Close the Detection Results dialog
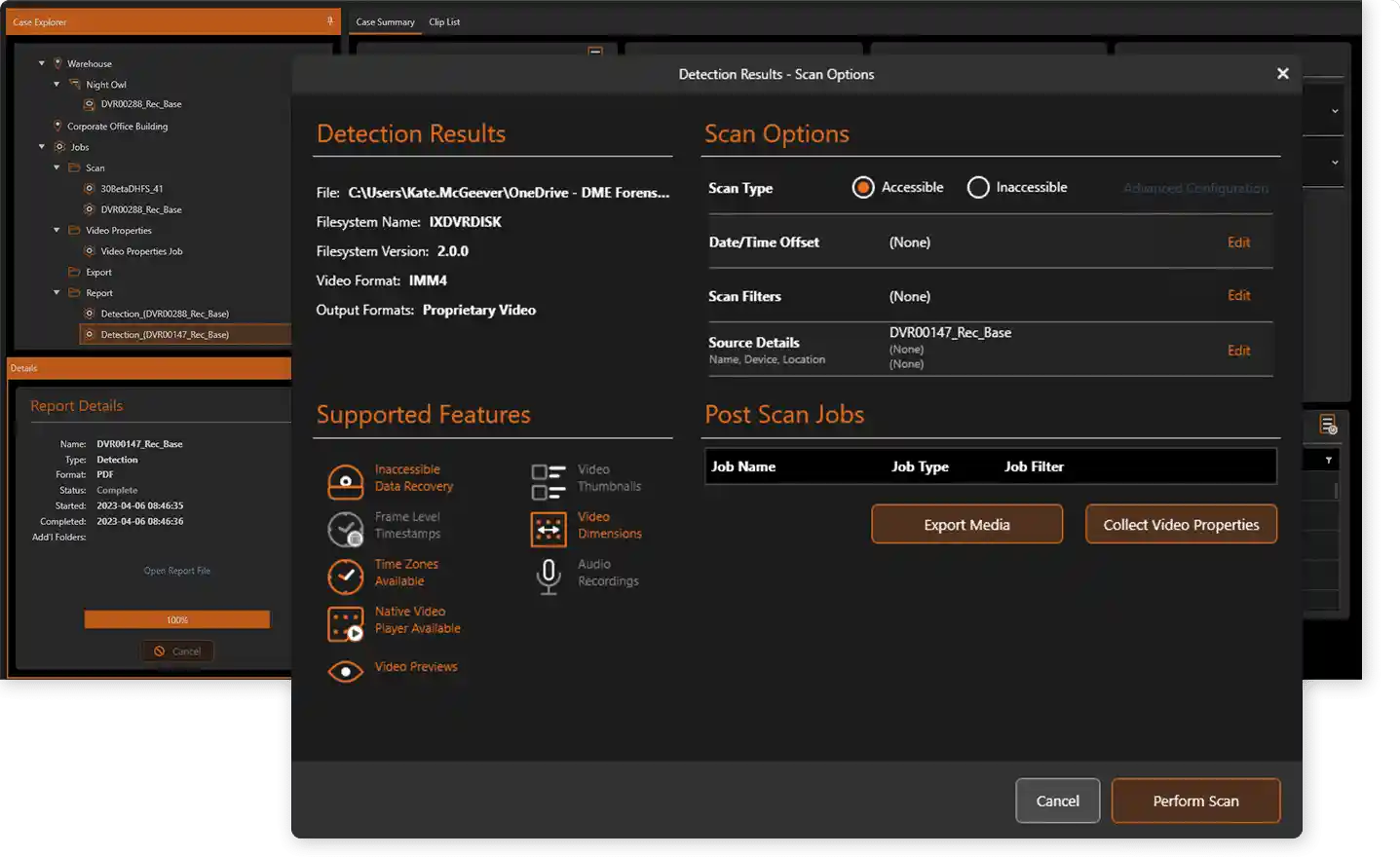The height and width of the screenshot is (857, 1400). [x=1282, y=73]
